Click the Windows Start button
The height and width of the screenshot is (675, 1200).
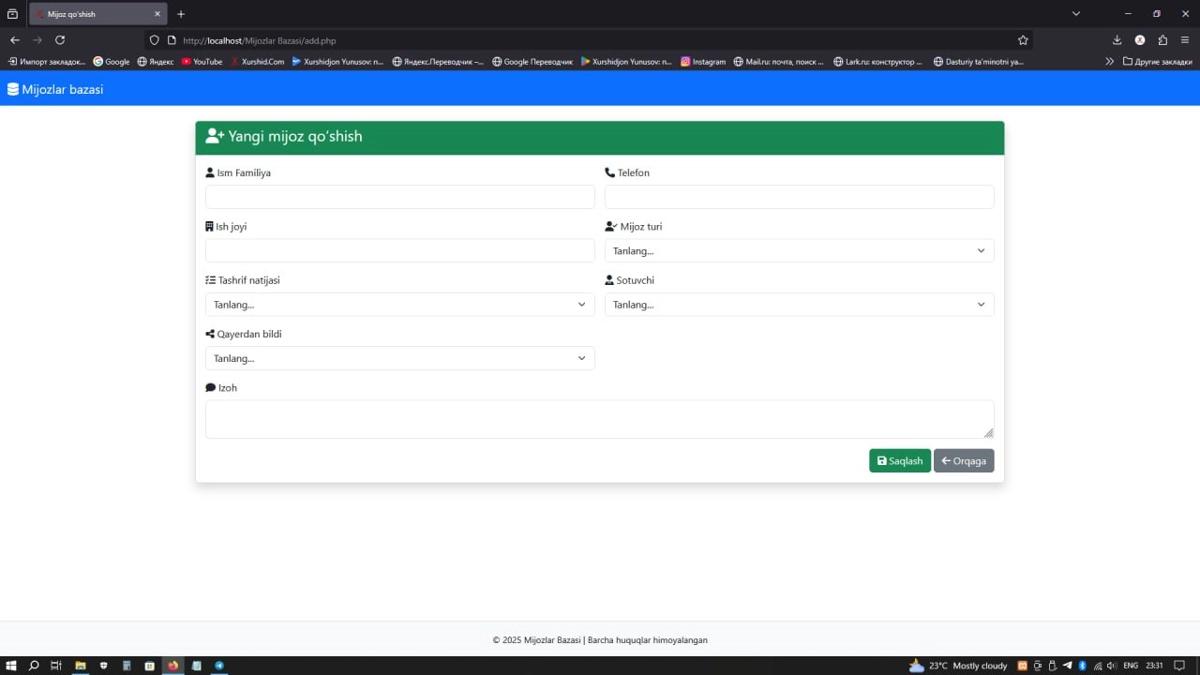(x=11, y=665)
